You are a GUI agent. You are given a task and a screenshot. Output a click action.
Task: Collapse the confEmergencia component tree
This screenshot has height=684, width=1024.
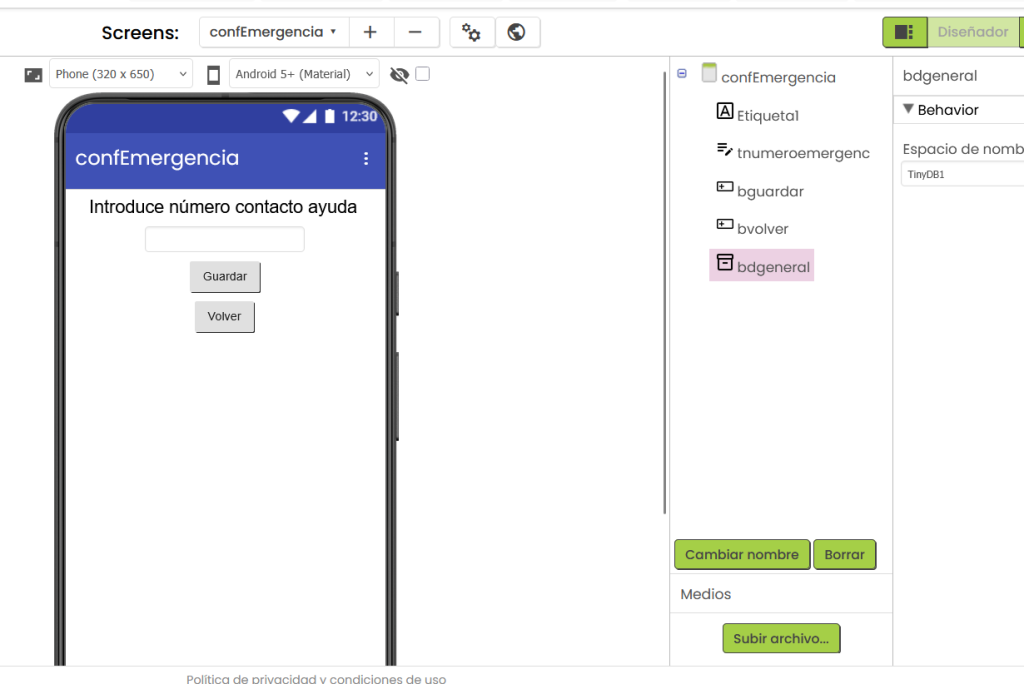tap(682, 73)
